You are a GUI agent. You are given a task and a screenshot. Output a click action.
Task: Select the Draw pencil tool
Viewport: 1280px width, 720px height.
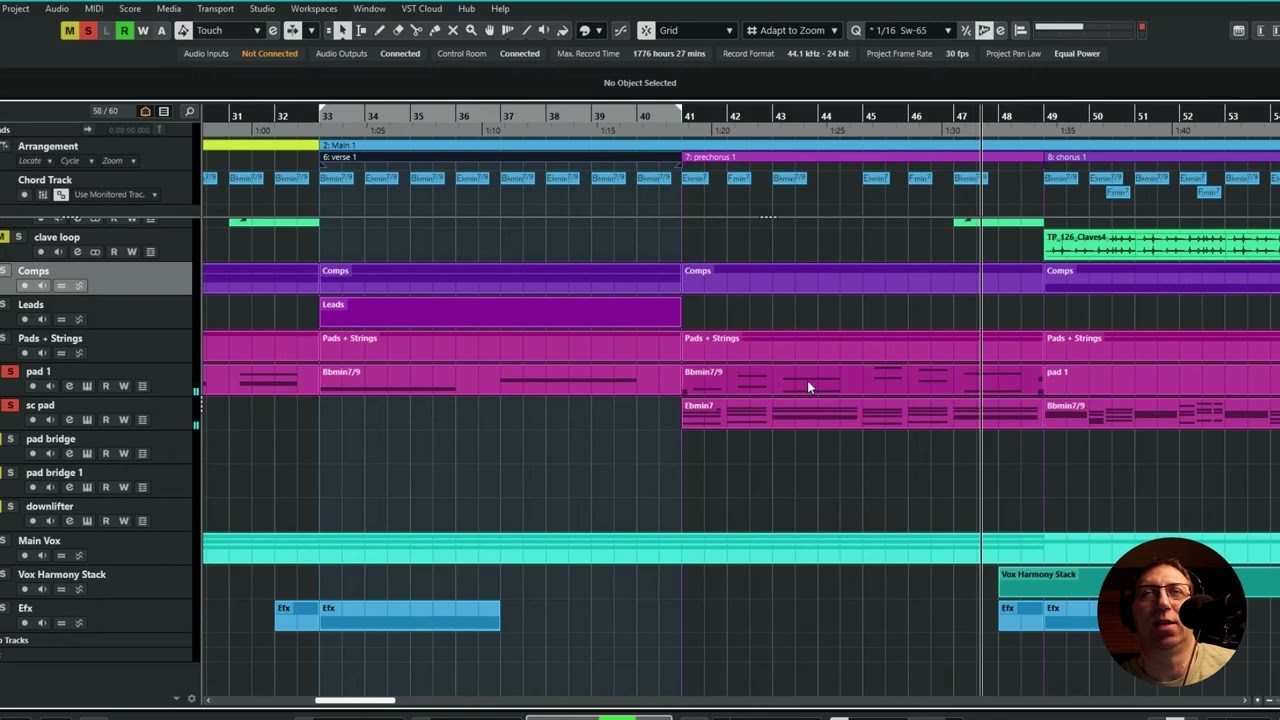pyautogui.click(x=380, y=30)
